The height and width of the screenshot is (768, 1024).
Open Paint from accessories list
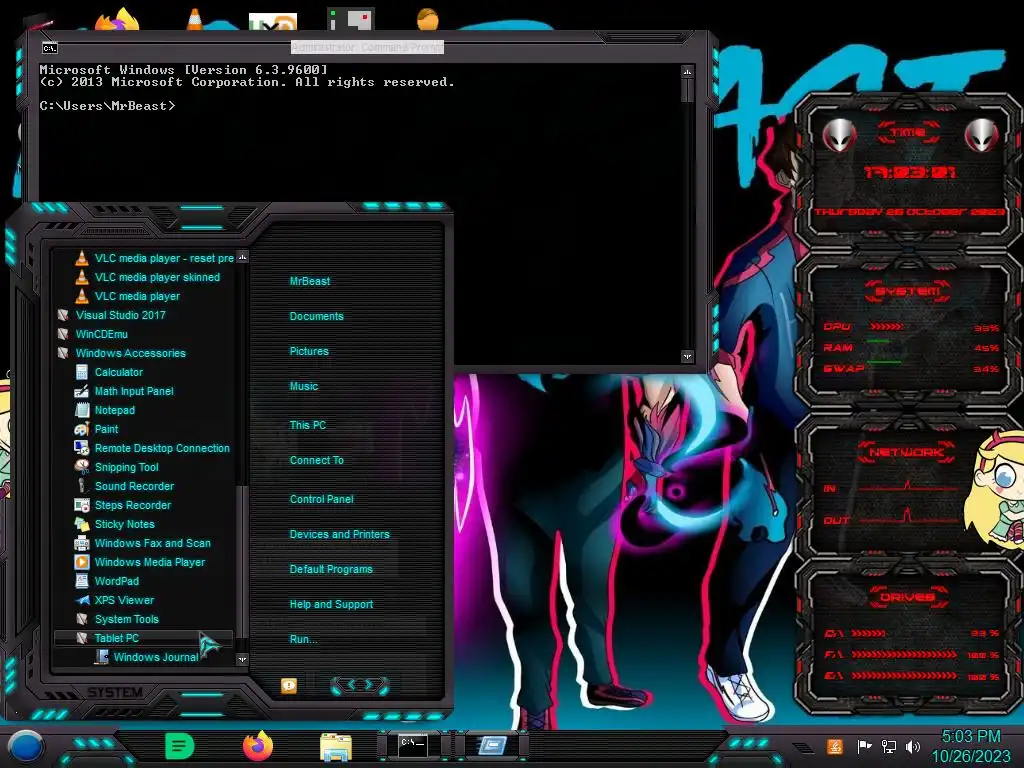pos(97,428)
